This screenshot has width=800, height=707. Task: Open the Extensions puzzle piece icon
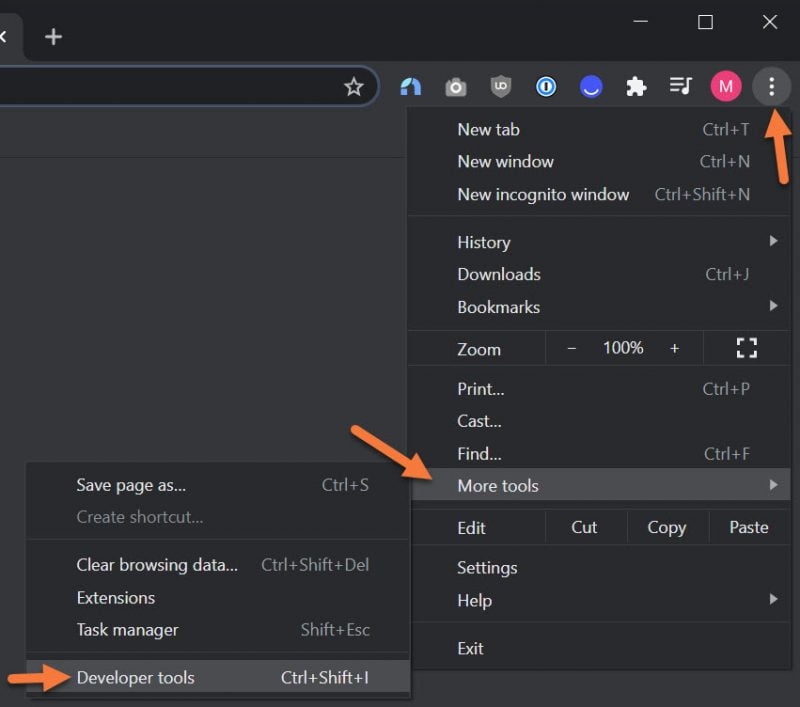[x=636, y=86]
